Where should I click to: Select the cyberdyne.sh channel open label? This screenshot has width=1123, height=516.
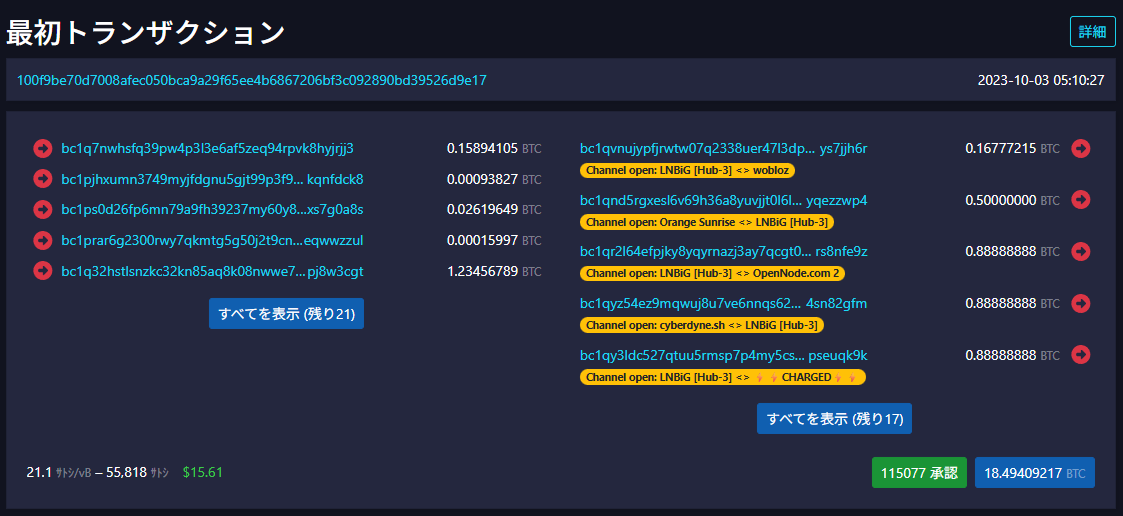coord(702,325)
